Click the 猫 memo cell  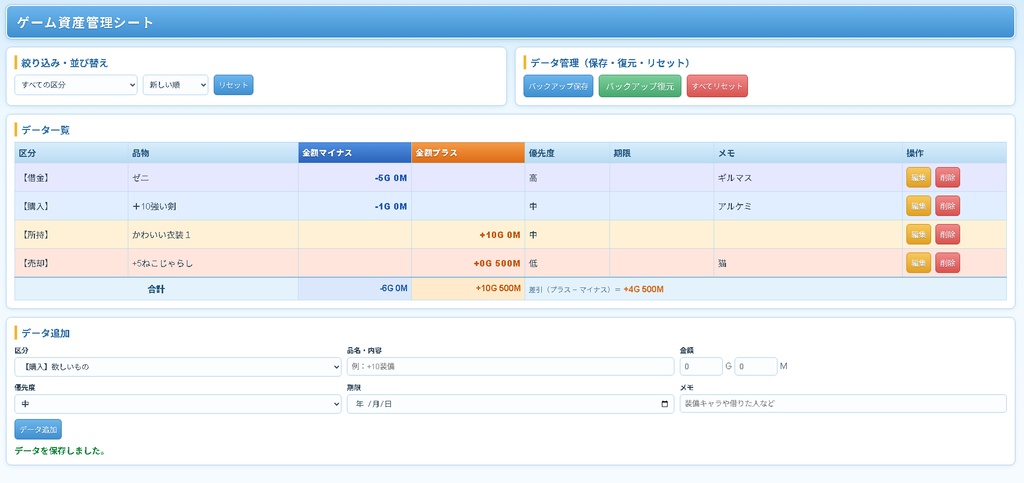pos(808,263)
